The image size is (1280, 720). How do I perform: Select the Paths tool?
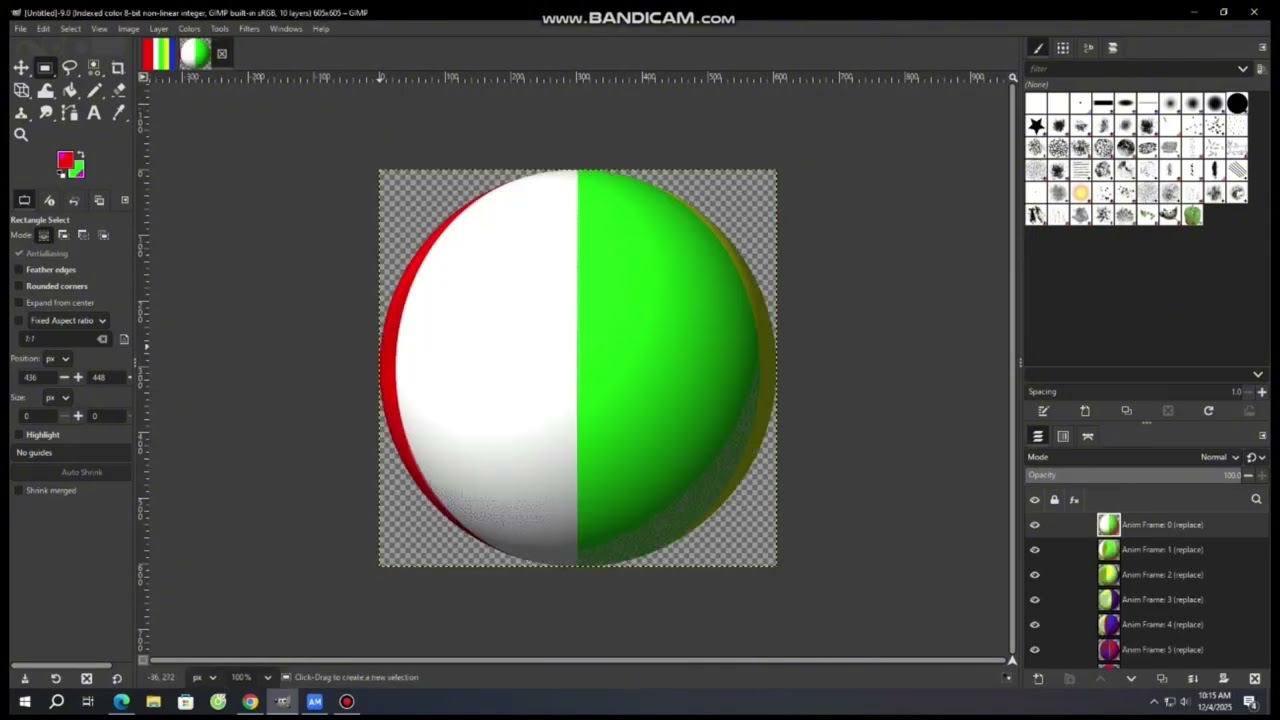(x=70, y=114)
